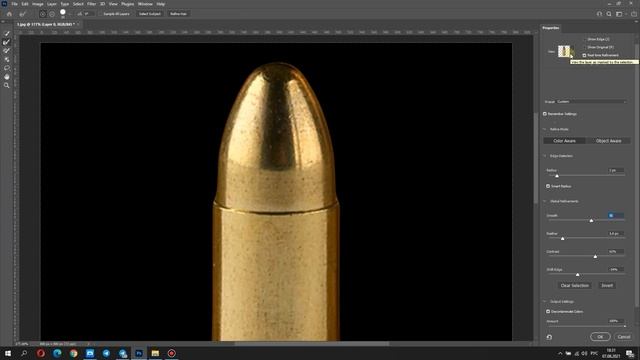This screenshot has width=640, height=360.
Task: Open the Help menu
Action: pos(161,4)
